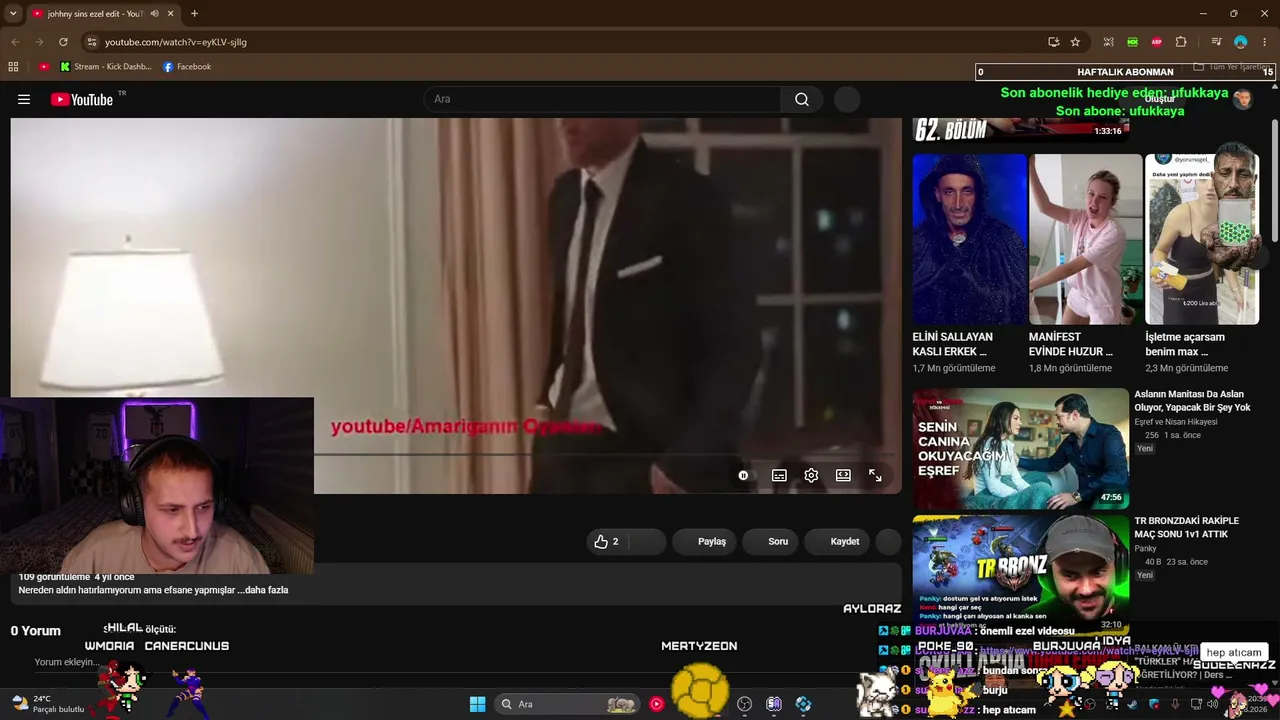This screenshot has height=720, width=1280.
Task: Visit the "Eşref ve Nisan Hikayesi" channel
Action: pos(1175,422)
